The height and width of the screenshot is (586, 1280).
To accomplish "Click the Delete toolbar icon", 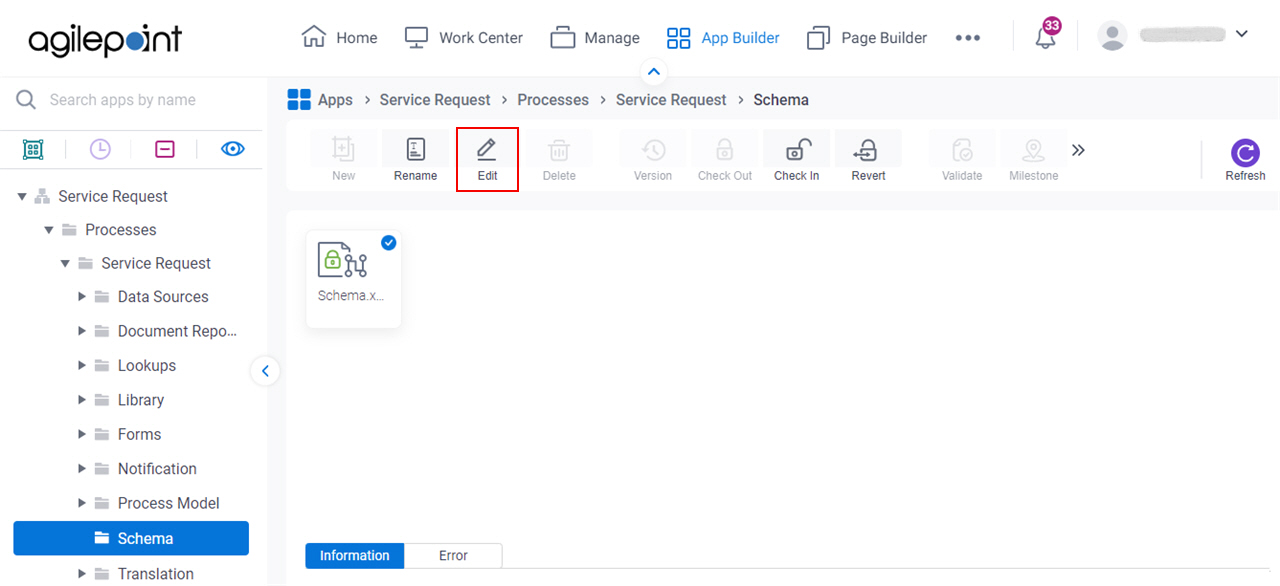I will [559, 150].
